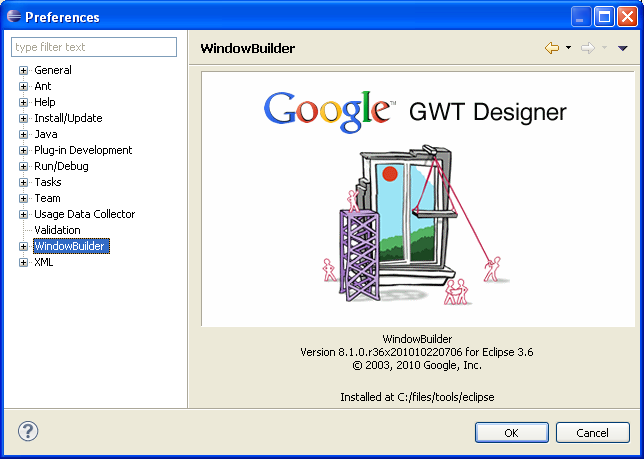This screenshot has height=459, width=644.
Task: Expand the Tasks node
Action: tap(23, 182)
